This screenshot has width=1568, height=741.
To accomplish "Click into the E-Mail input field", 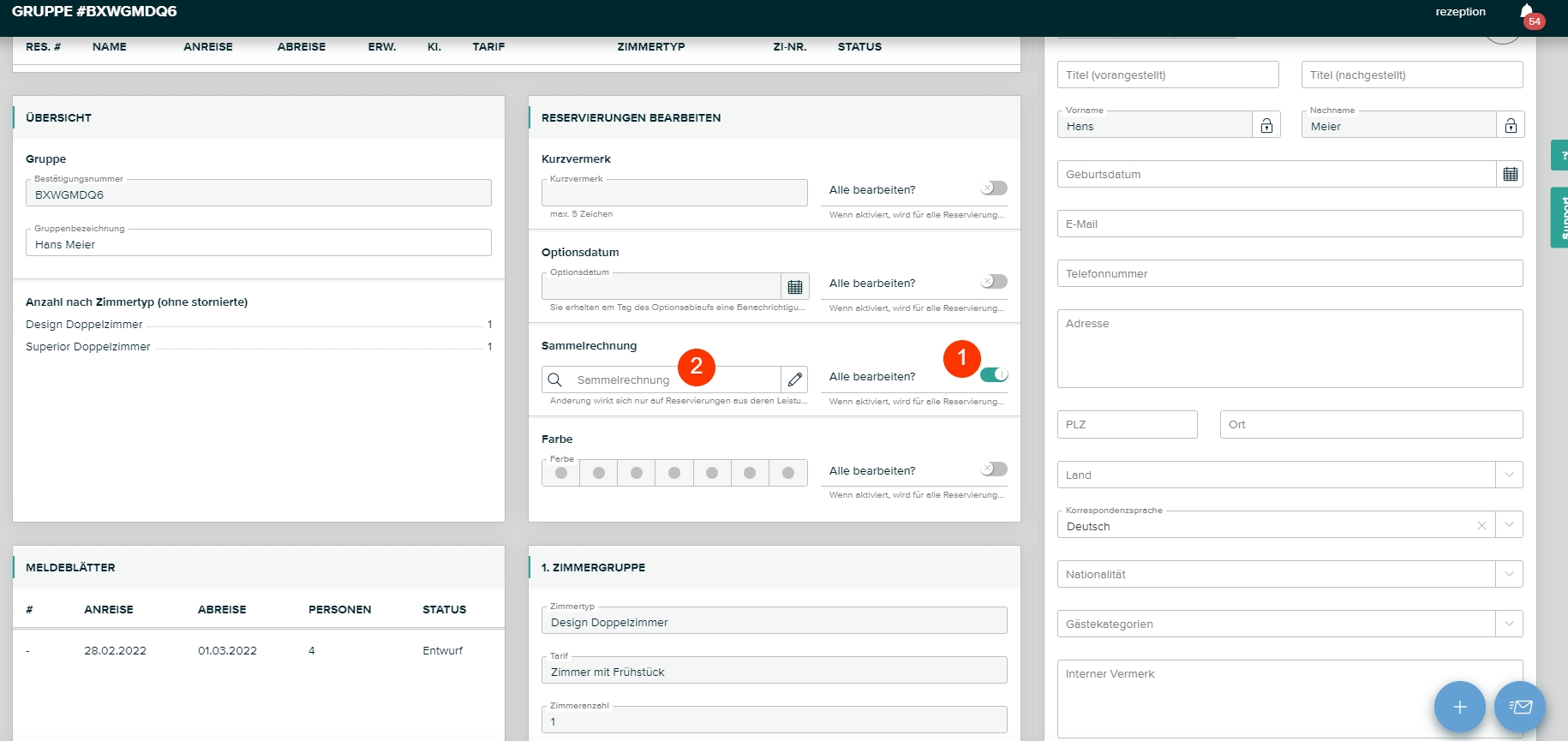I will click(x=1289, y=224).
